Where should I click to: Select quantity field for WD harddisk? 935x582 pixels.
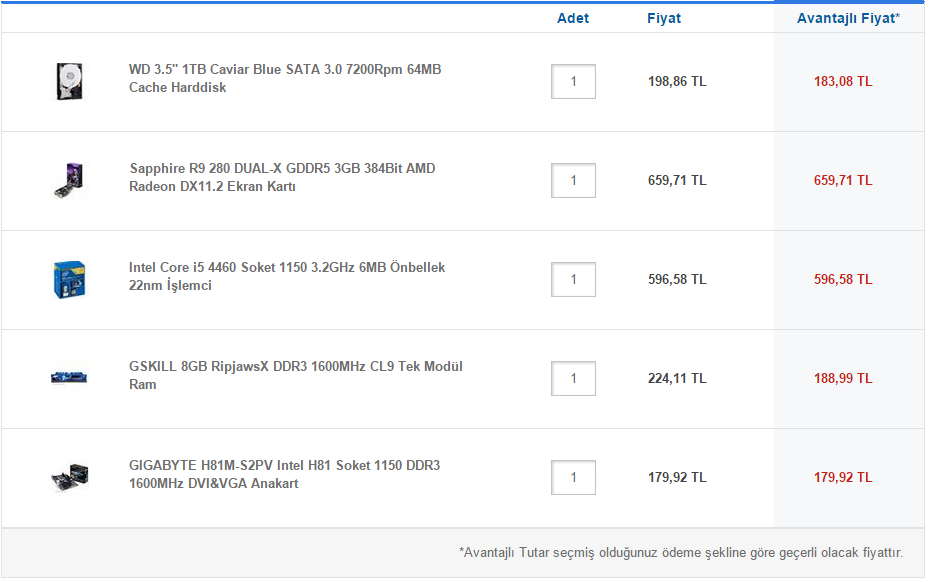click(573, 82)
